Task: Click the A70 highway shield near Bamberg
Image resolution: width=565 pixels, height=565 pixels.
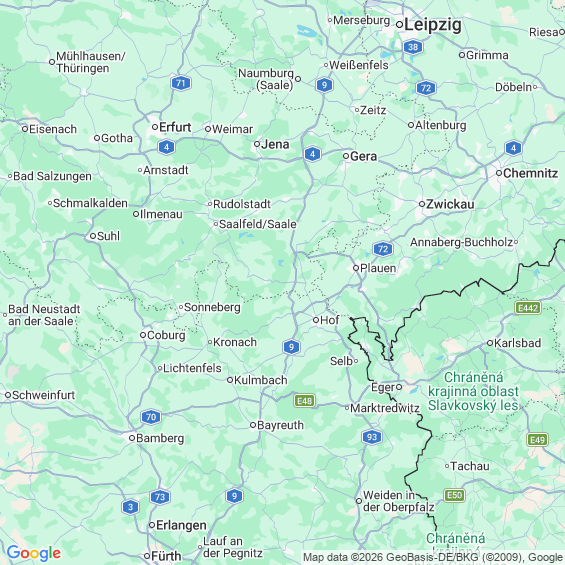Action: pyautogui.click(x=151, y=417)
